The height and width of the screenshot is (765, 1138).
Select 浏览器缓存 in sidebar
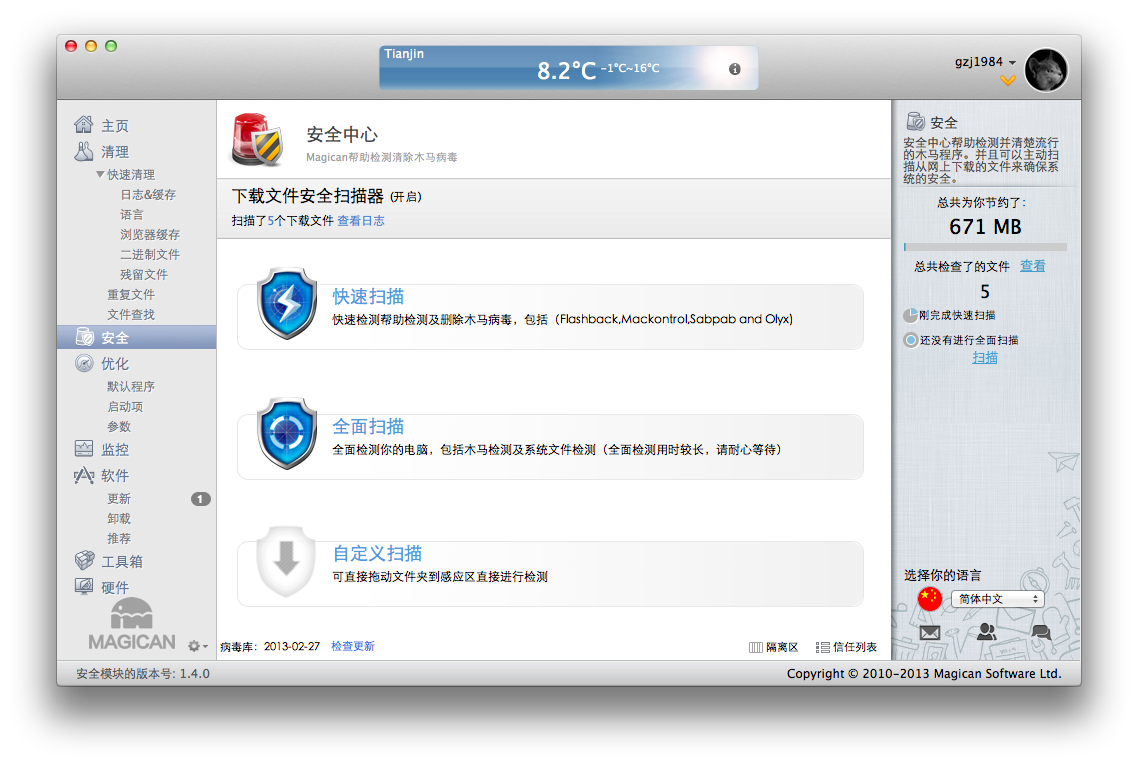click(150, 234)
